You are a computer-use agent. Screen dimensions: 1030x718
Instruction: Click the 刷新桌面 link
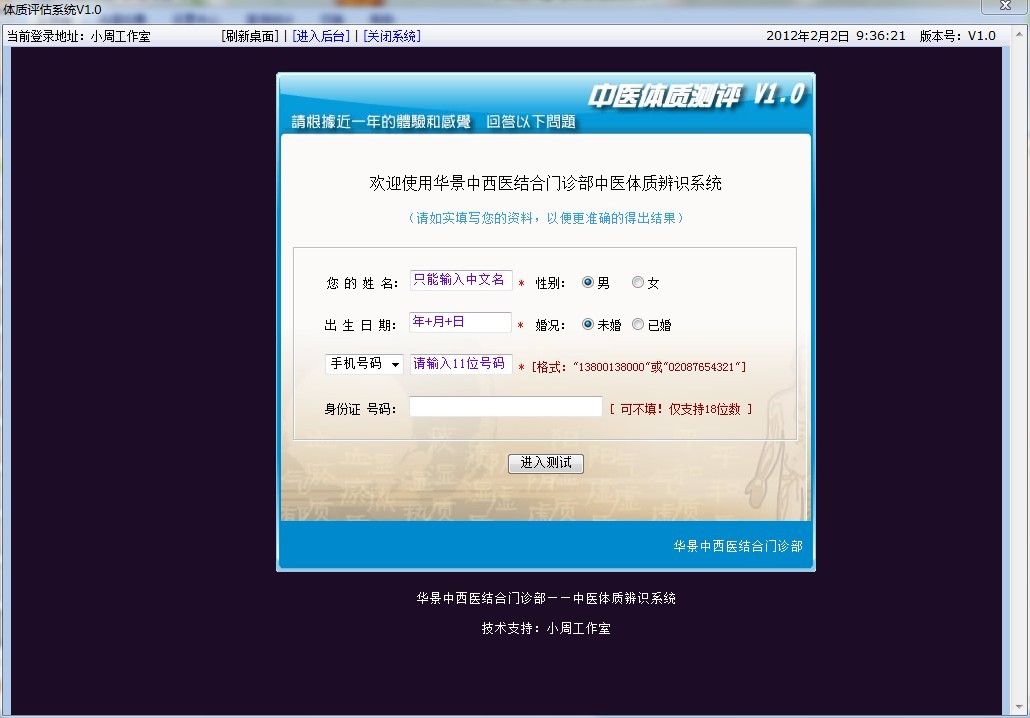250,36
